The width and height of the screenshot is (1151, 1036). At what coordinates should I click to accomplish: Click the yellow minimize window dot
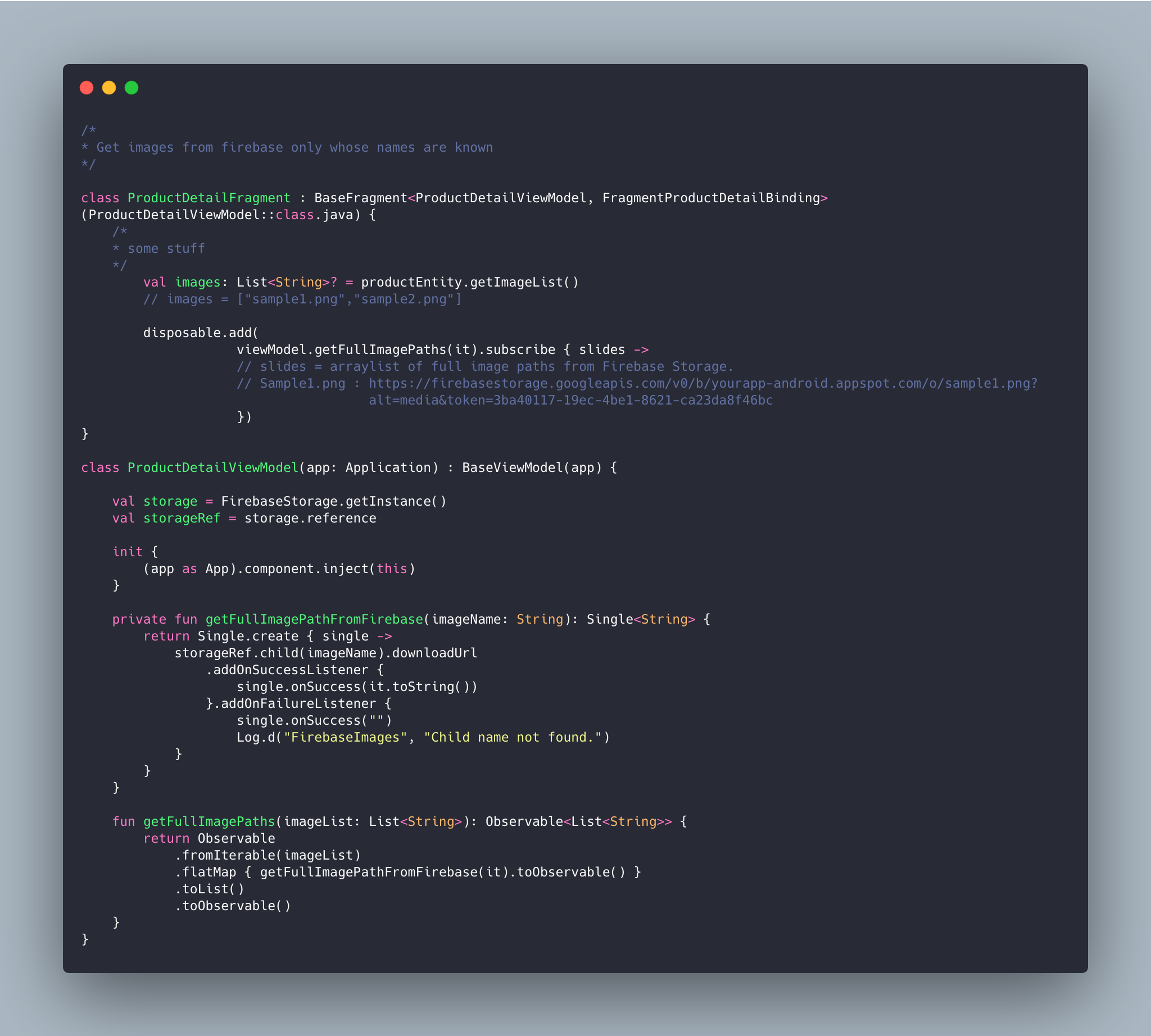(109, 88)
